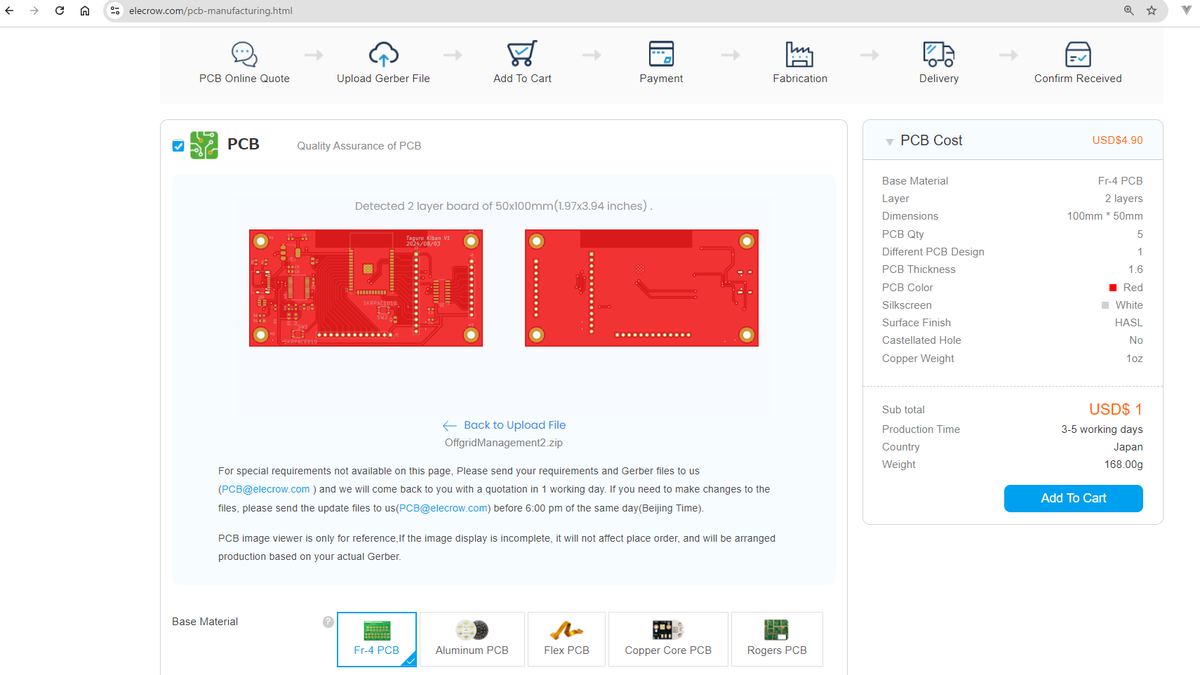Go forward using the browser forward arrow

point(35,11)
